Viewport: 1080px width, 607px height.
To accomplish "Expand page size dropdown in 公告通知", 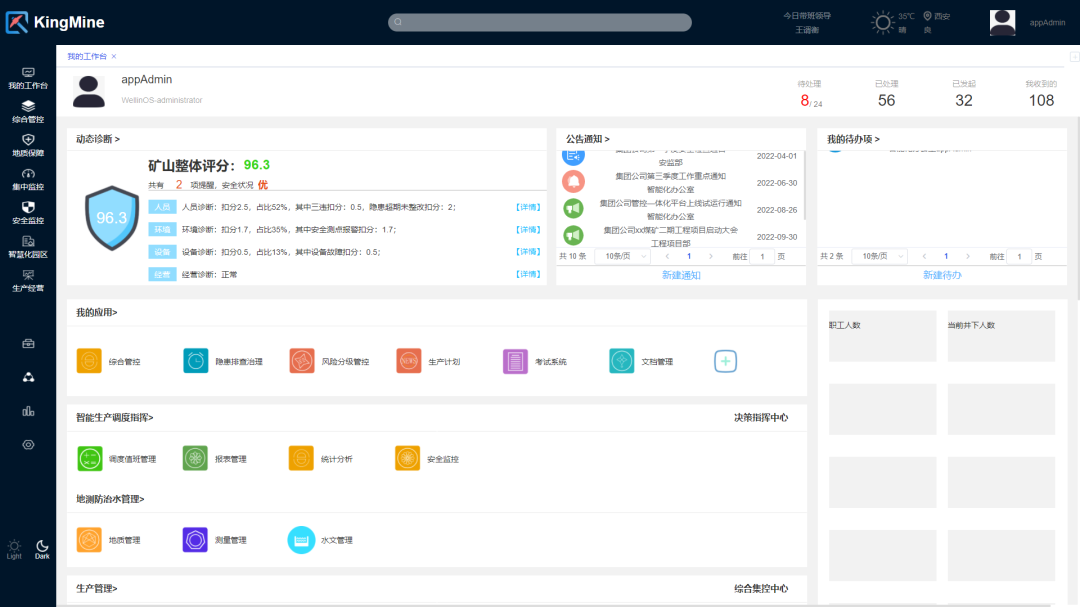I will [625, 256].
